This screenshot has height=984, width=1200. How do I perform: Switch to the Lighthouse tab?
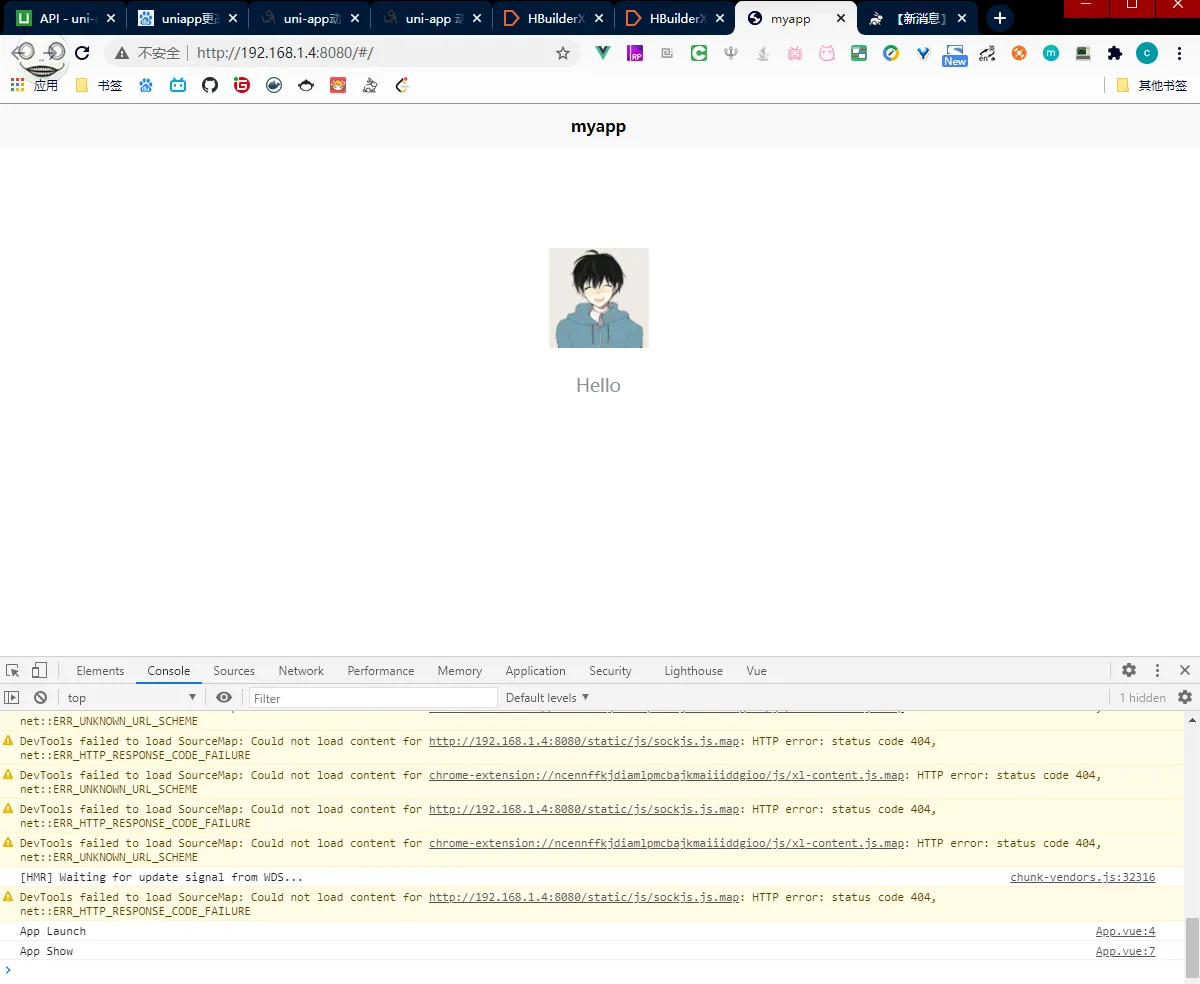pyautogui.click(x=693, y=671)
